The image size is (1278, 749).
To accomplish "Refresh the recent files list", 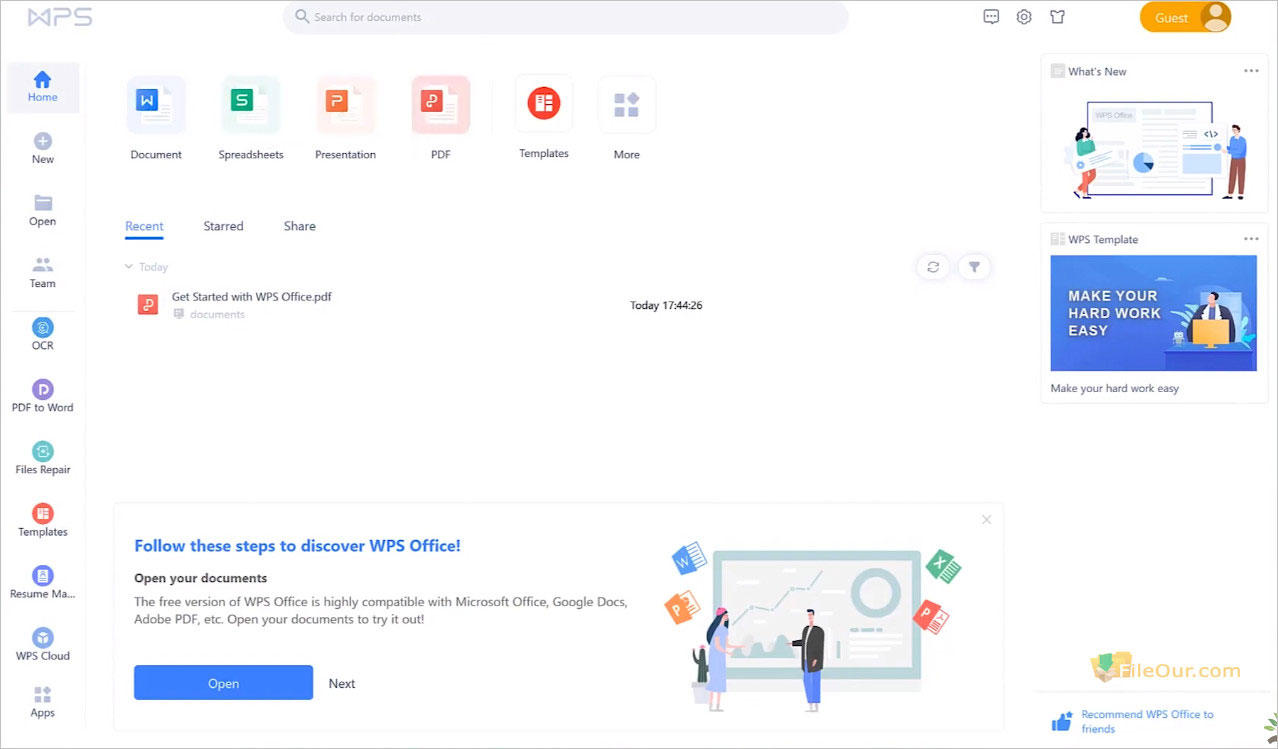I will pos(933,267).
